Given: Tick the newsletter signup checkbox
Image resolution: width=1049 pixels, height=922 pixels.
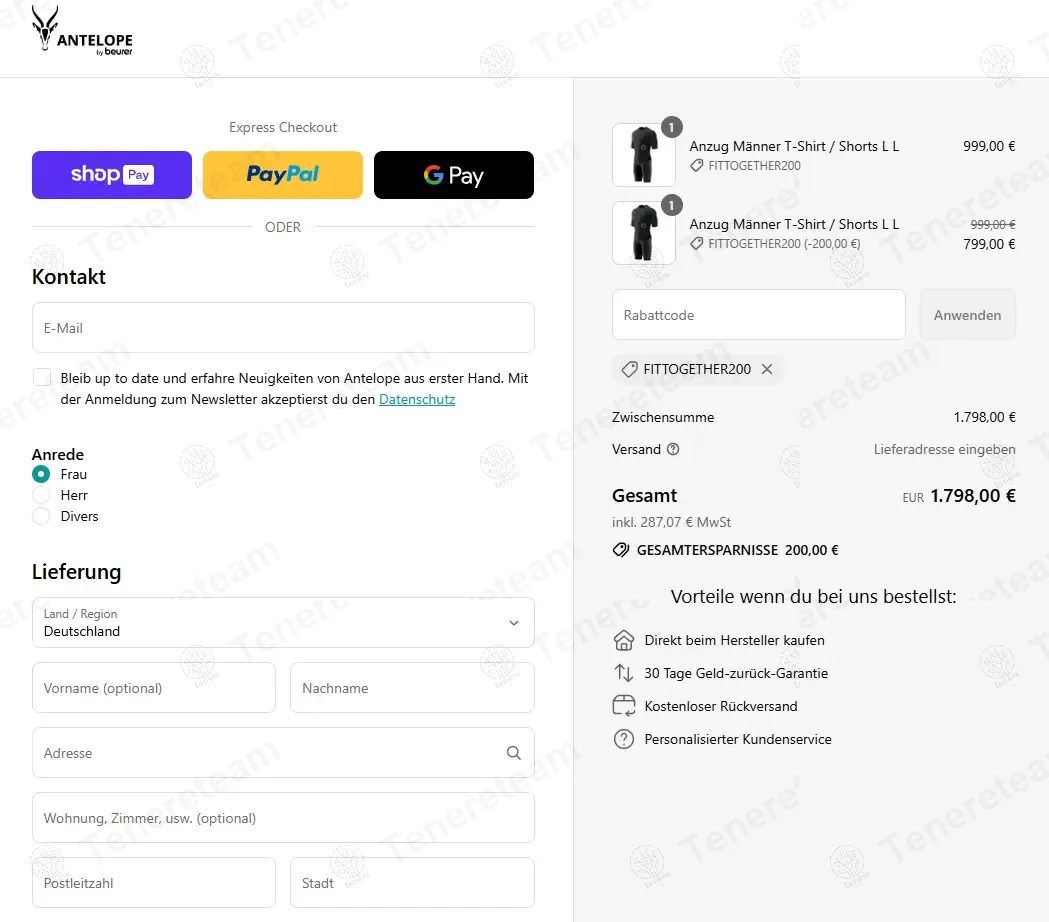Looking at the screenshot, I should click(x=42, y=377).
